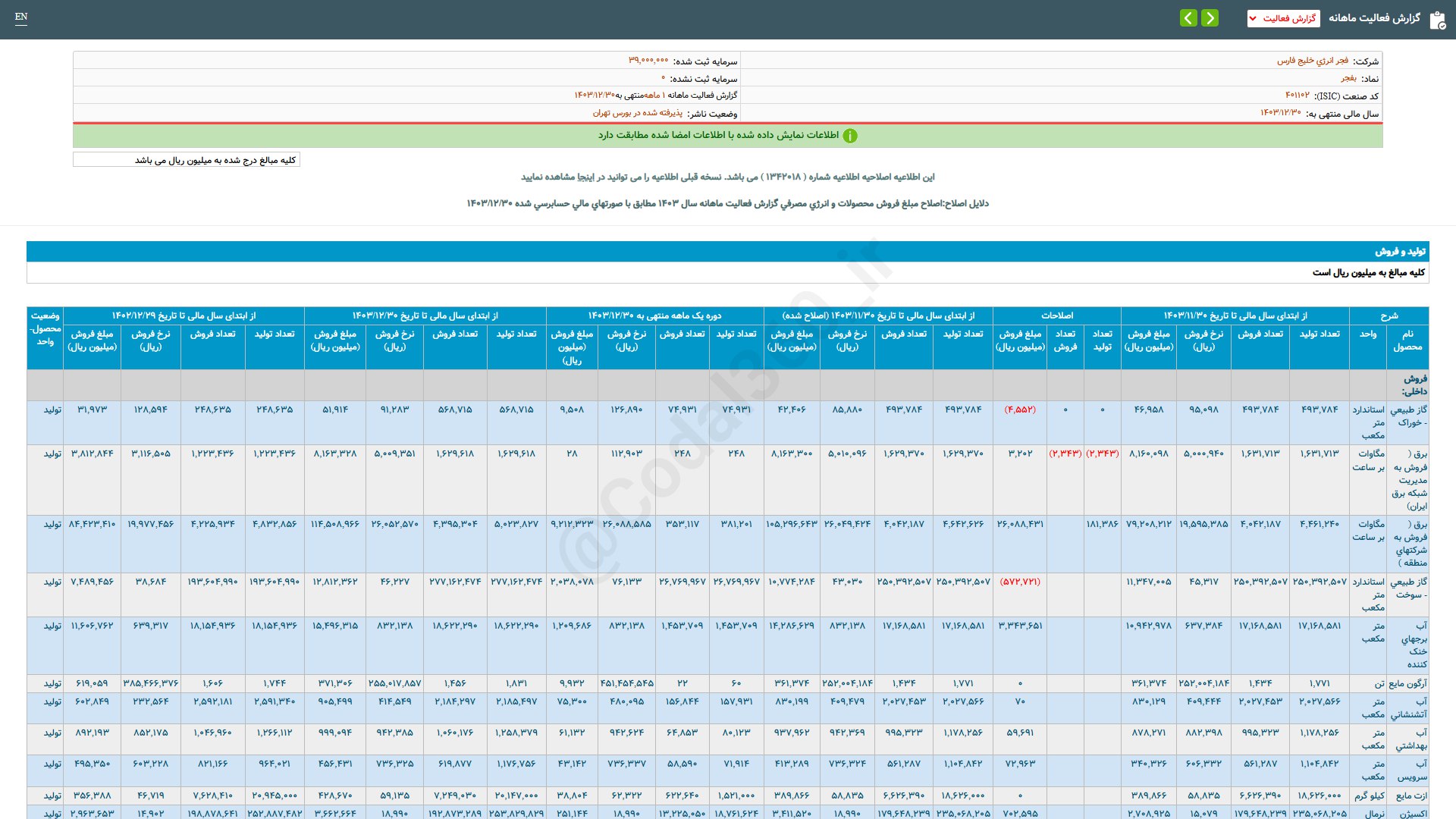1456x819 pixels.
Task: Click the green banner signed-information message
Action: tap(718, 135)
